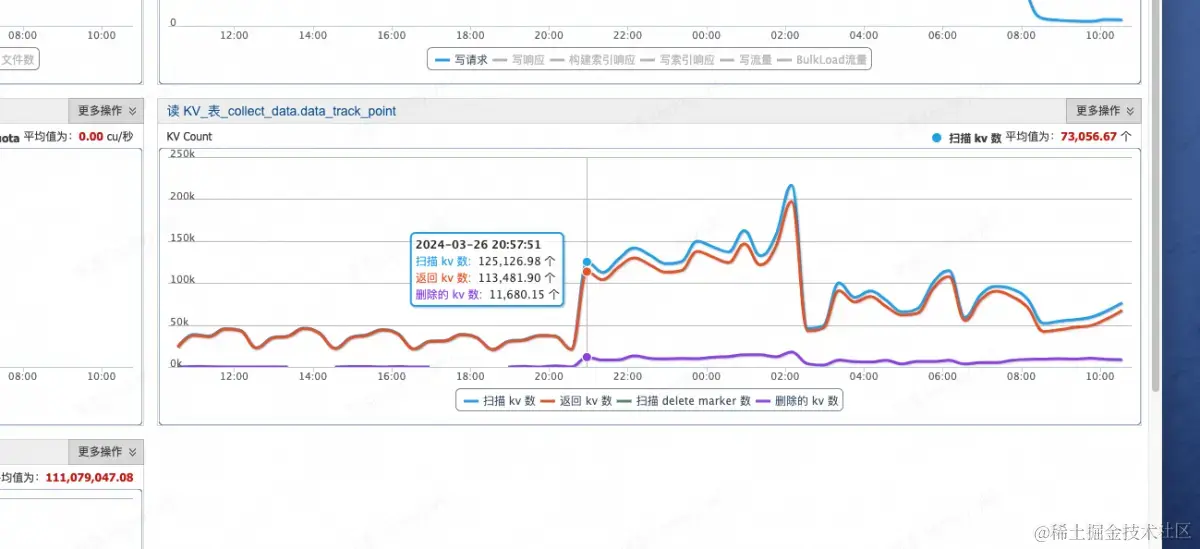The width and height of the screenshot is (1200, 549).
Task: Toggle 返回 kv 数 series in bottom legend
Action: 576,400
